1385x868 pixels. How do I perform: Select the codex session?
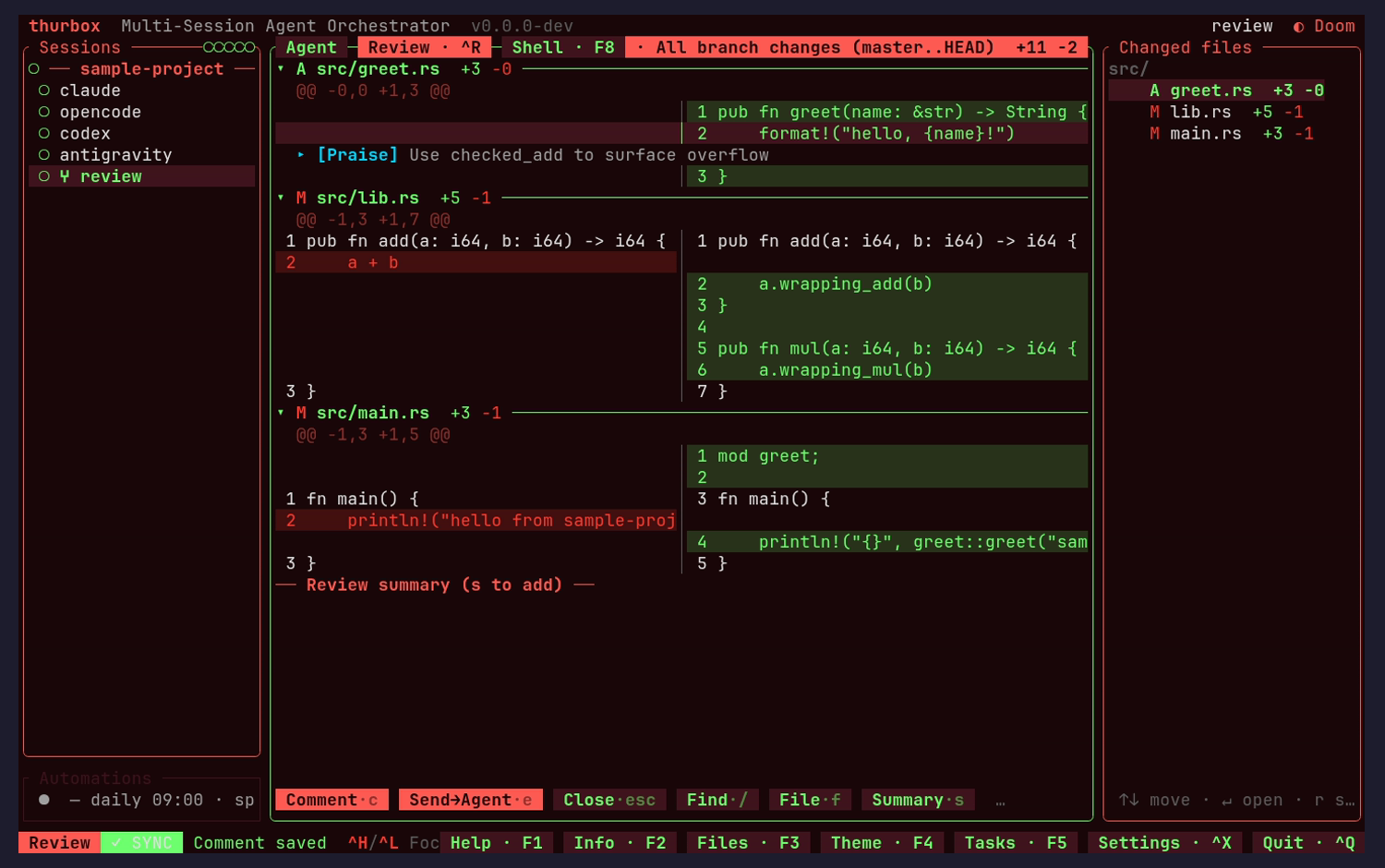142,134
